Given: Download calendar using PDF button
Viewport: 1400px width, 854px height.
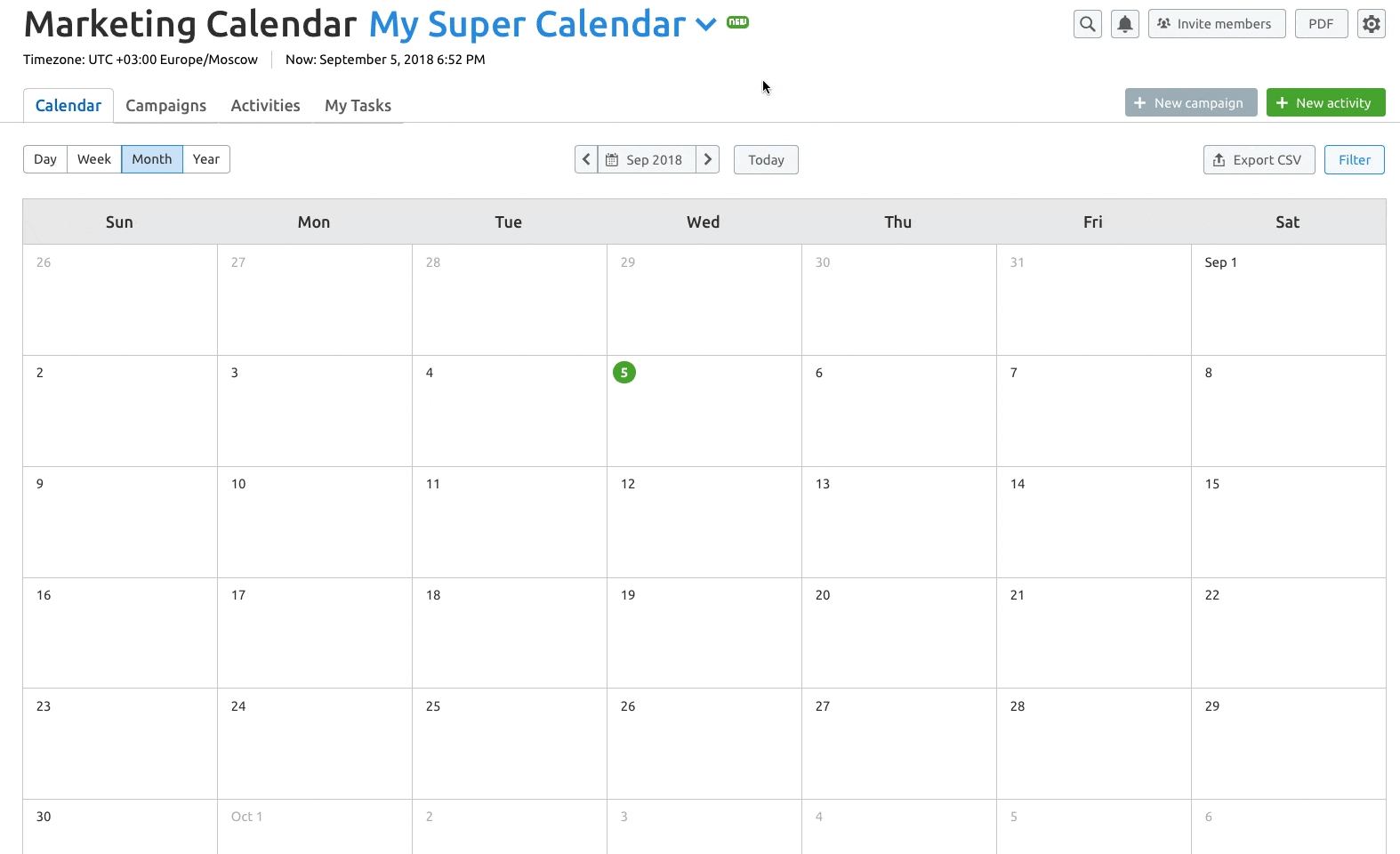Looking at the screenshot, I should click(1321, 24).
